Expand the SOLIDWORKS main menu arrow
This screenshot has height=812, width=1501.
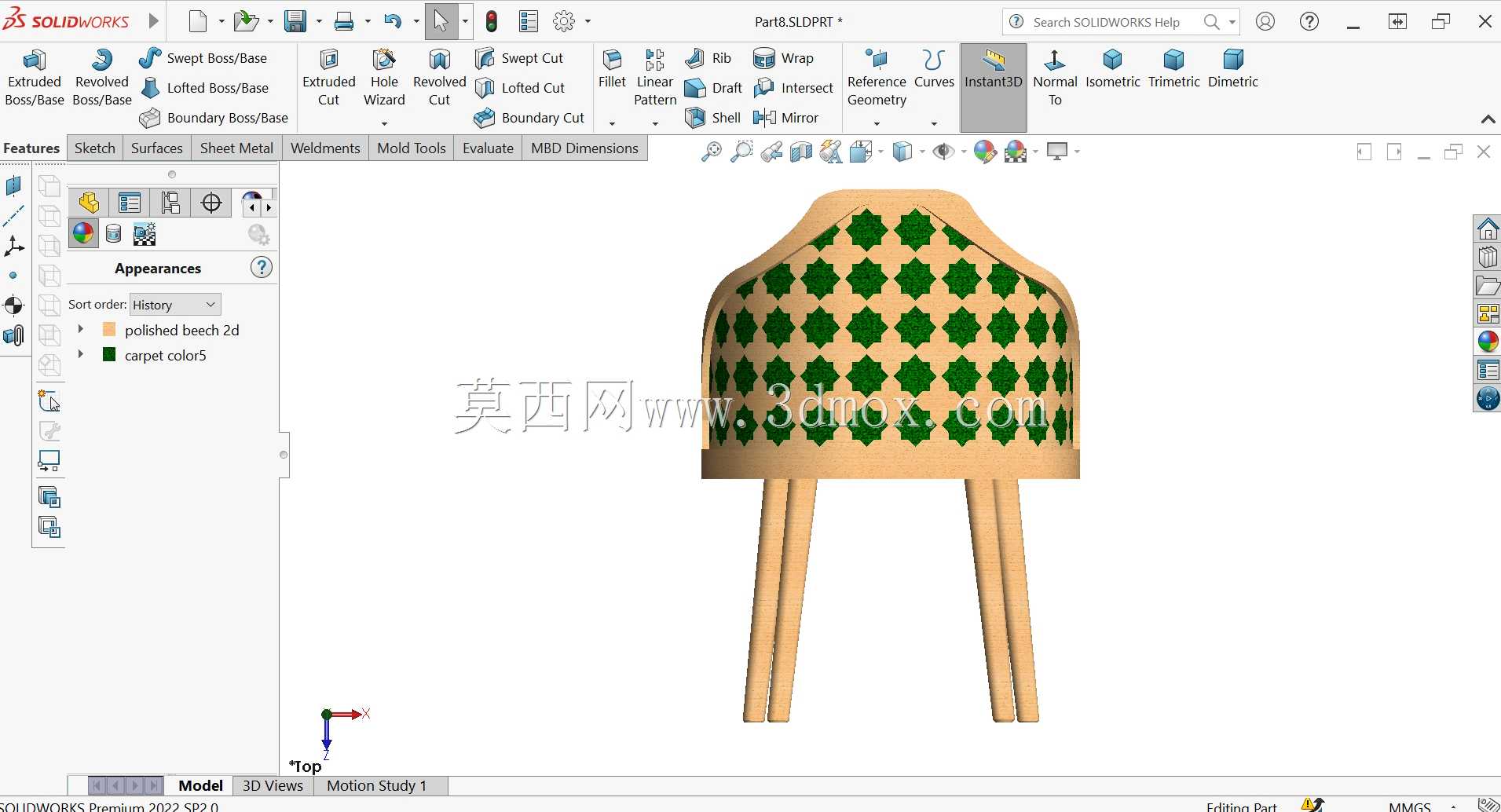[154, 21]
